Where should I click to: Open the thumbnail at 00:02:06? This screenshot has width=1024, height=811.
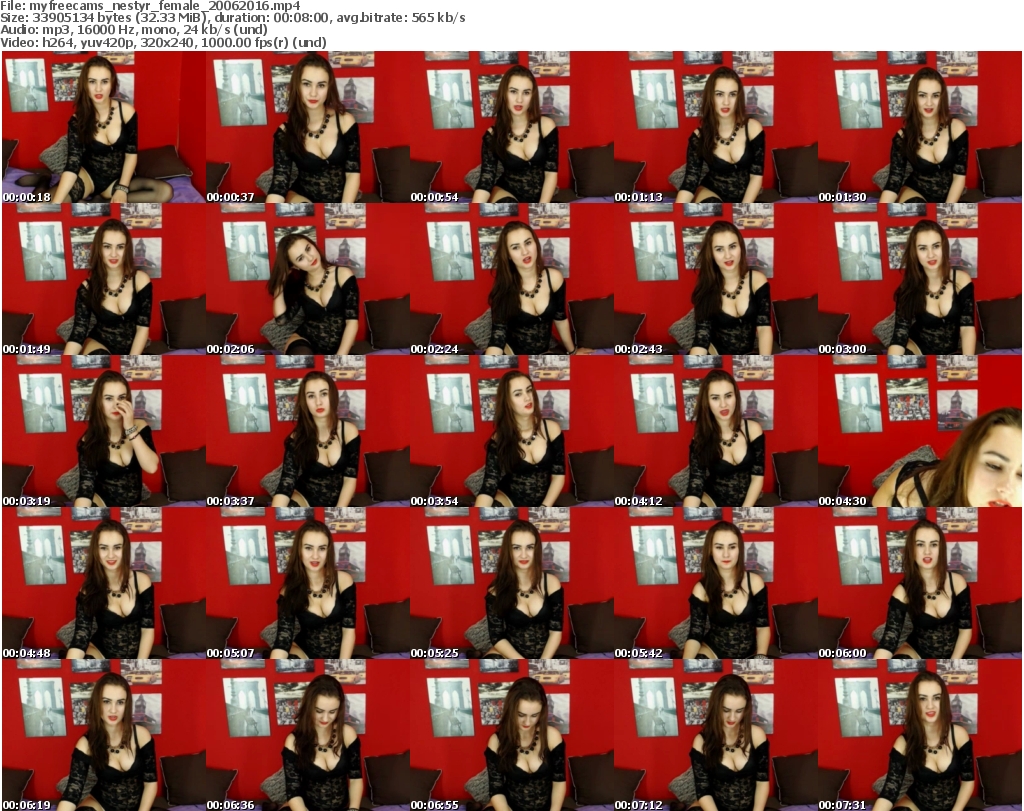308,279
